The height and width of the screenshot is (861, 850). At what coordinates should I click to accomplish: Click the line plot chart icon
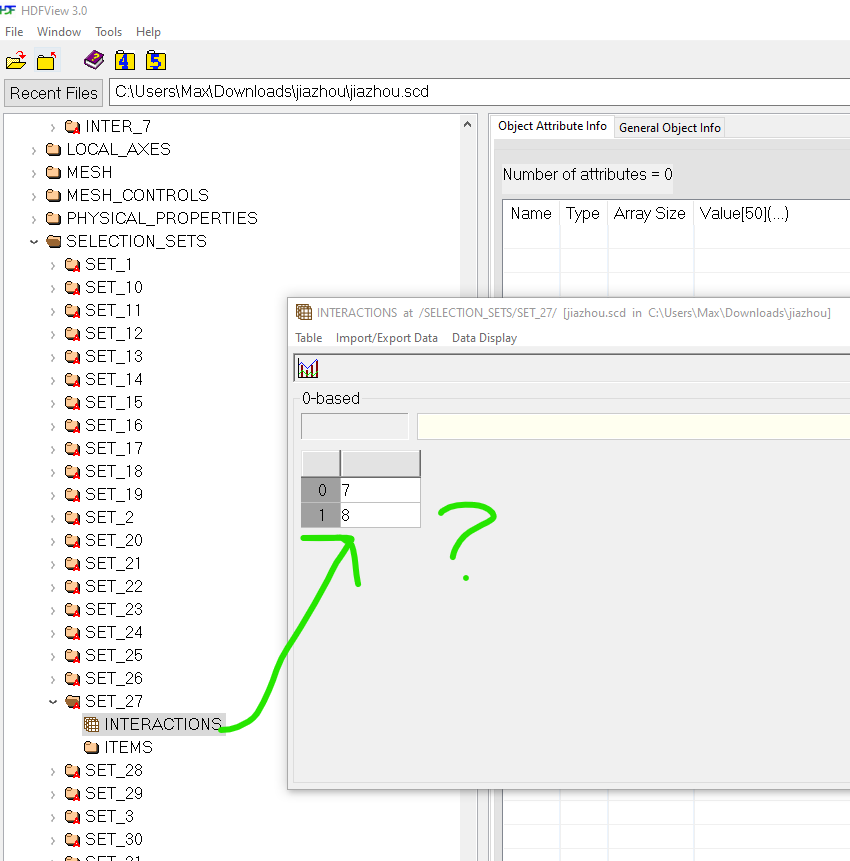tap(308, 368)
